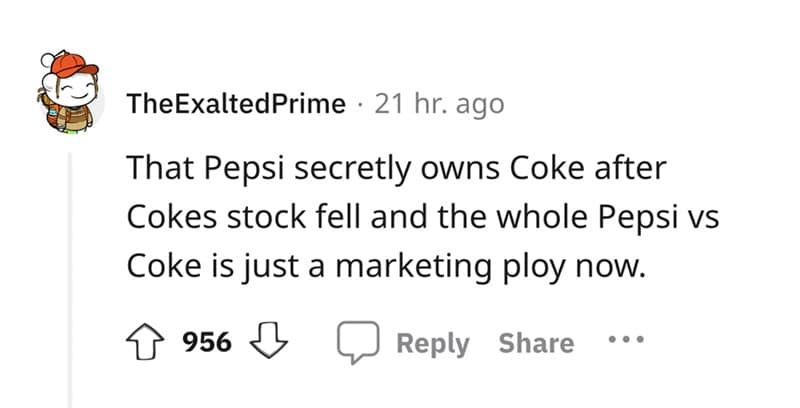This screenshot has height=408, width=800.
Task: Click the 956 vote count
Action: coord(207,343)
